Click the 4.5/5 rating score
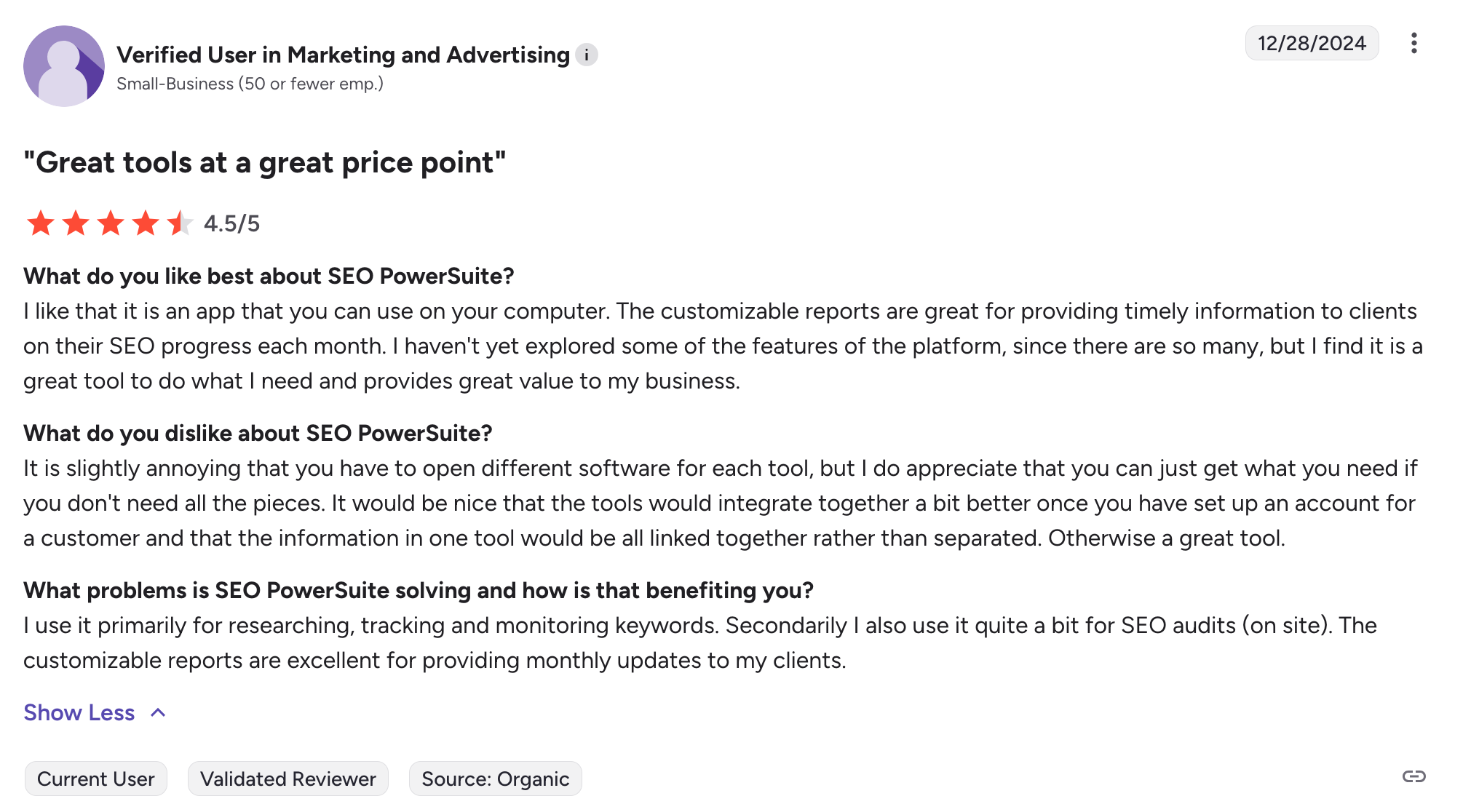The image size is (1463, 812). pyautogui.click(x=231, y=223)
